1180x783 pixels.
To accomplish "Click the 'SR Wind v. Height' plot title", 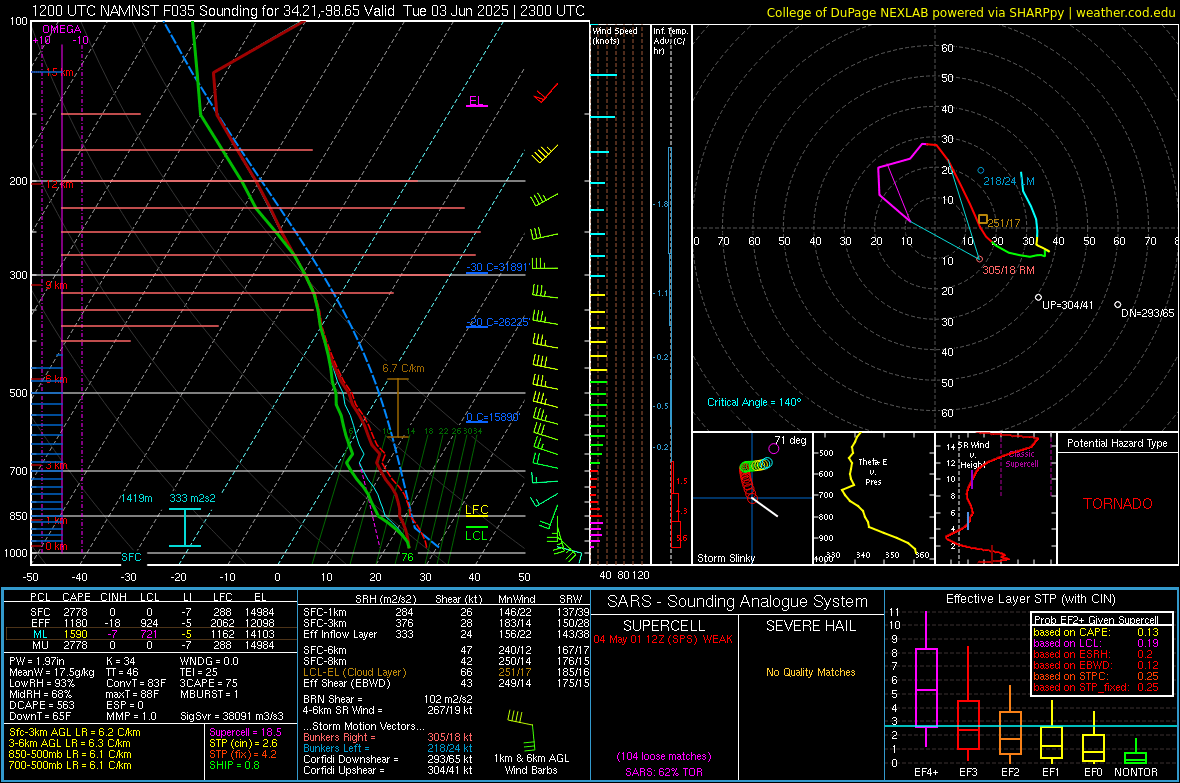I will 973,455.
